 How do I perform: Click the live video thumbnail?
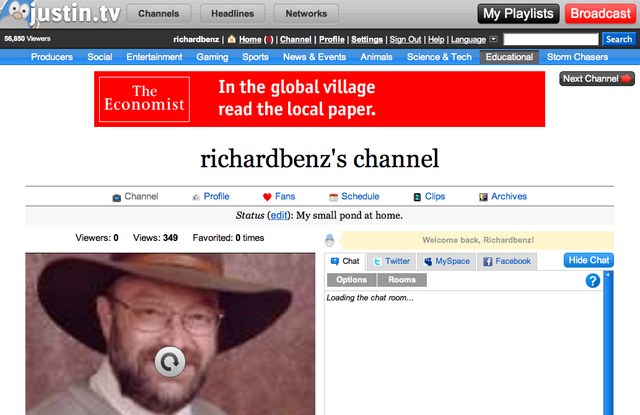pos(170,334)
